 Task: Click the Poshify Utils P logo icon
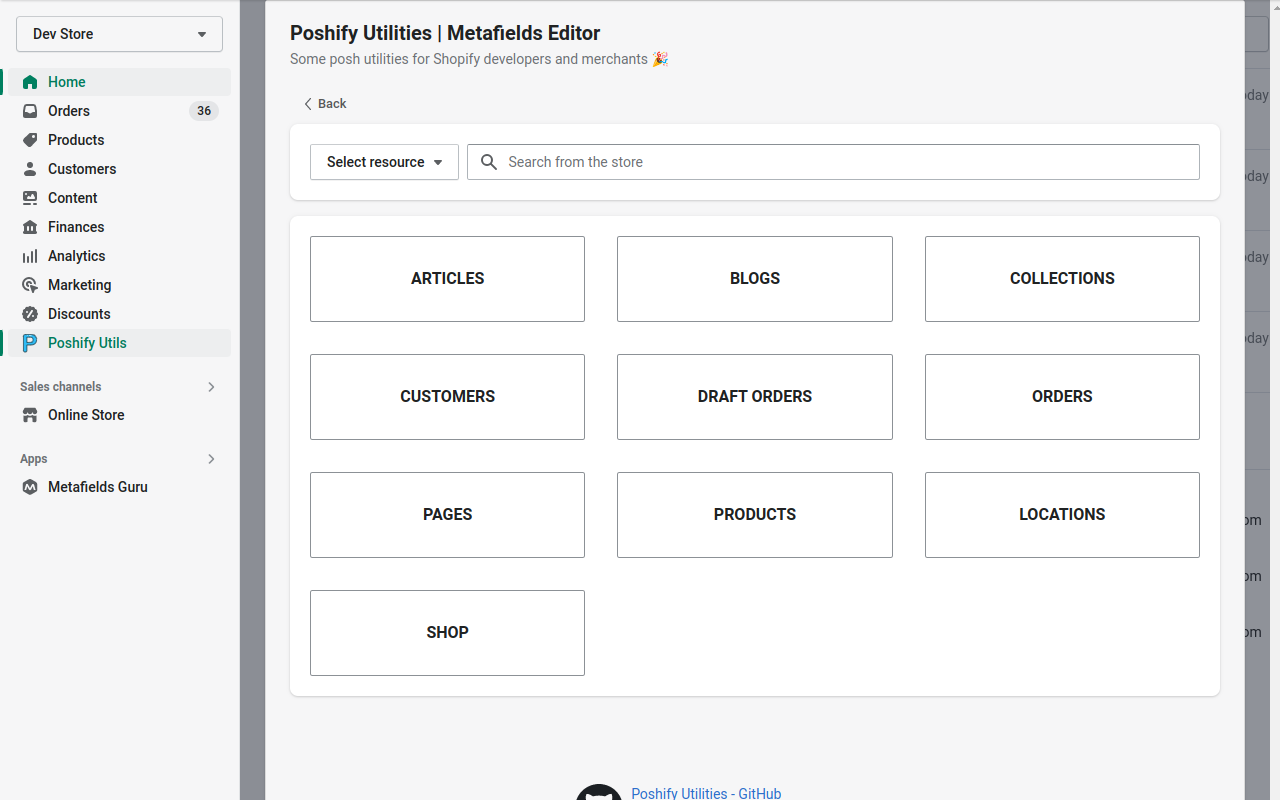pyautogui.click(x=30, y=343)
